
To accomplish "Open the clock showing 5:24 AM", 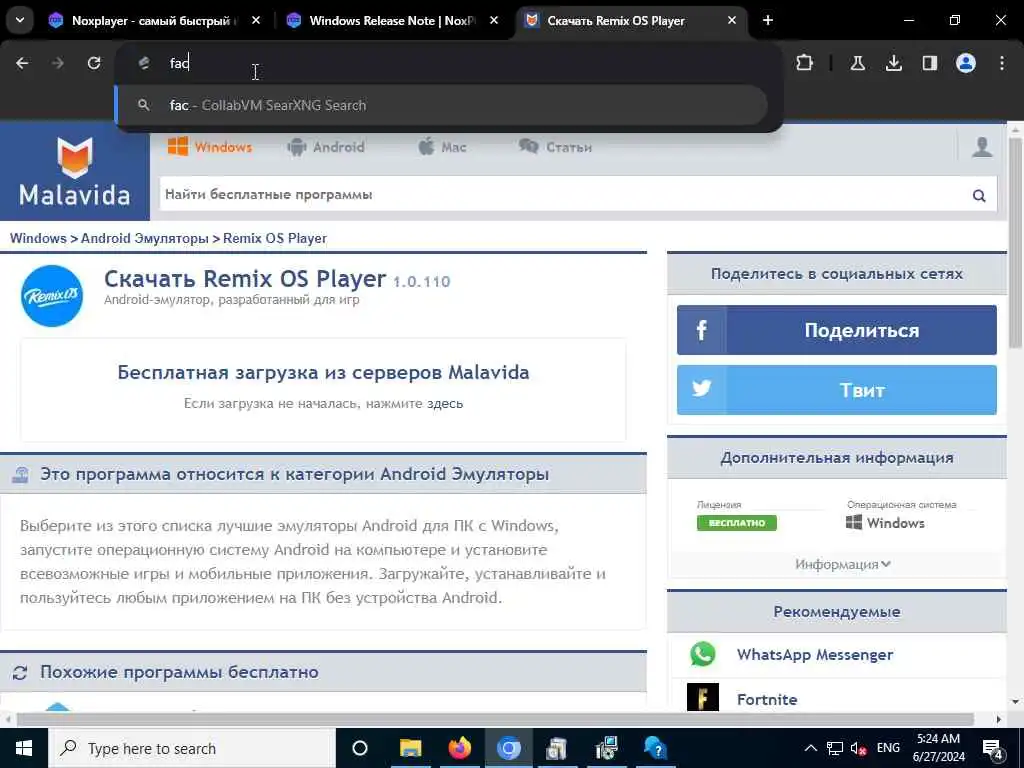I will [938, 748].
